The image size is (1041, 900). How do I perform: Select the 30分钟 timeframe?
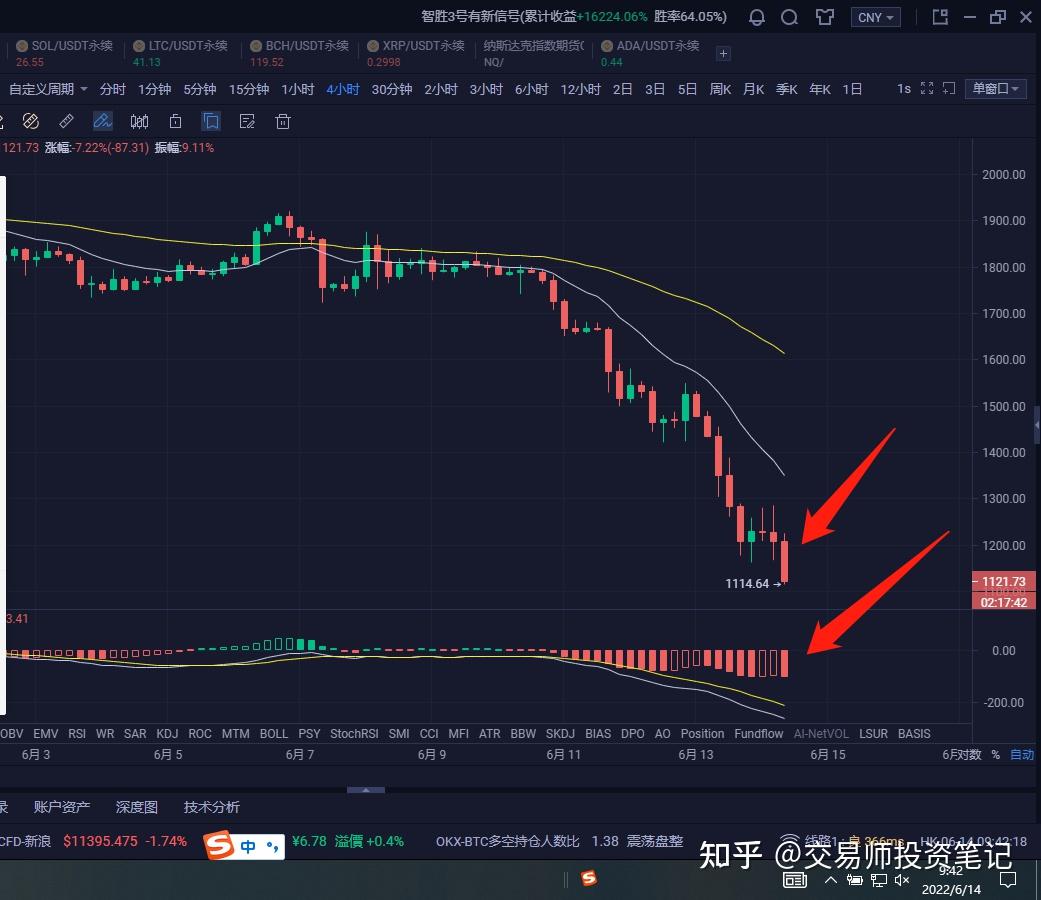392,89
